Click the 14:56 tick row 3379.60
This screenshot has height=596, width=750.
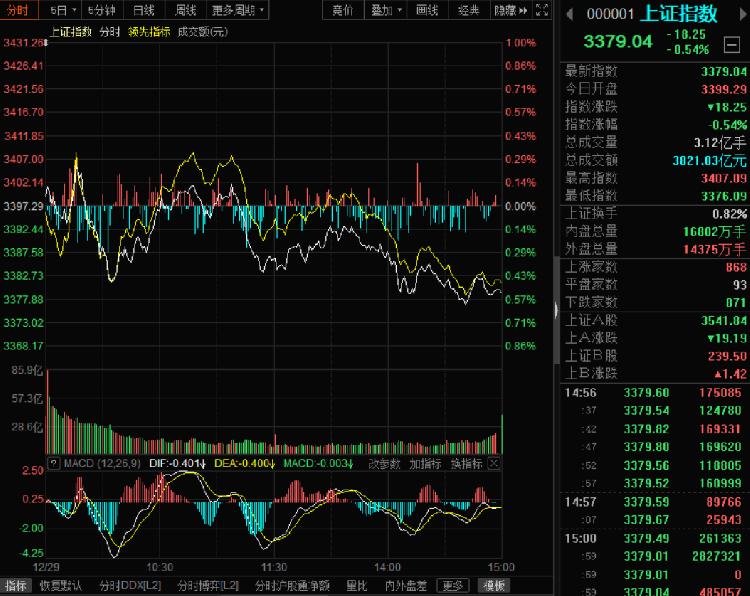653,393
